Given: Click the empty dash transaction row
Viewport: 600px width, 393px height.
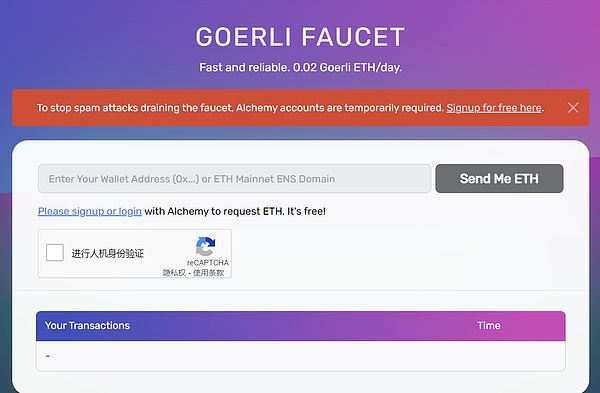Looking at the screenshot, I should [300, 356].
